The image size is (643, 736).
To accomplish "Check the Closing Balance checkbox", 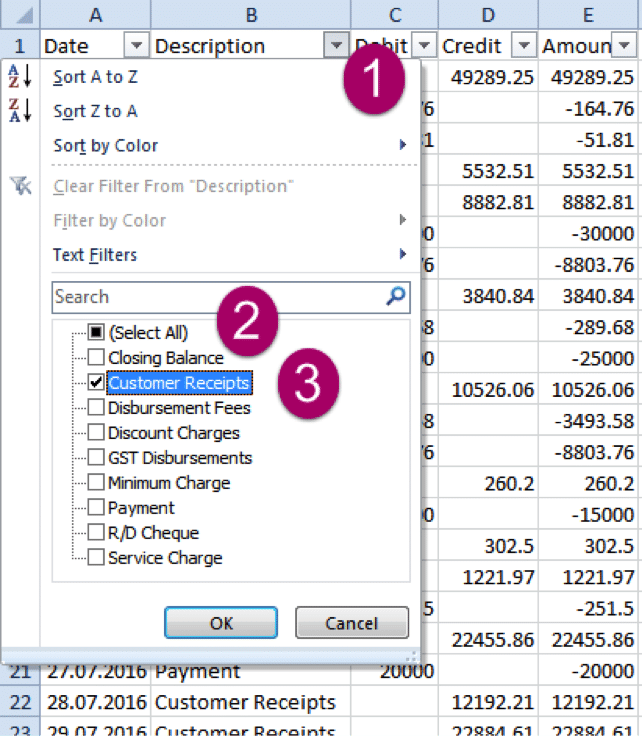I will tap(96, 358).
